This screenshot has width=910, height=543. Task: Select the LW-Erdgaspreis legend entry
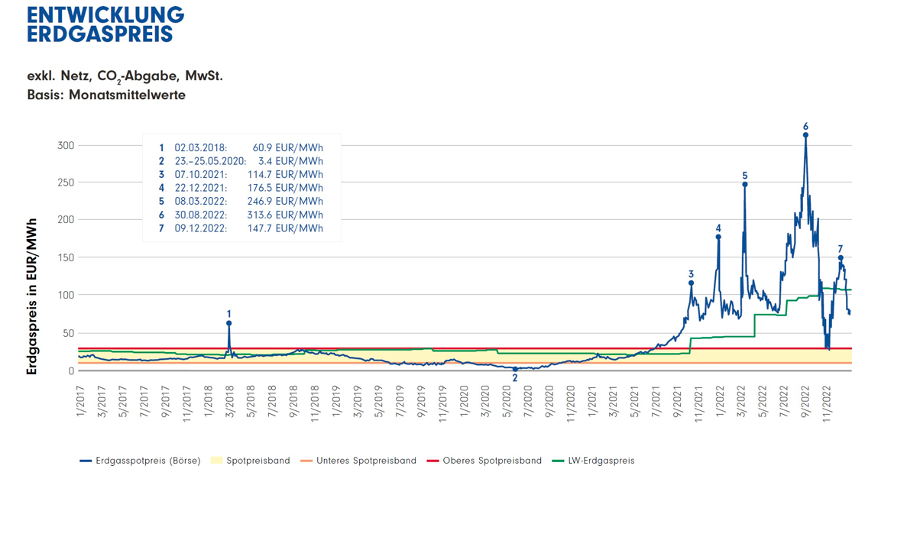coord(597,461)
